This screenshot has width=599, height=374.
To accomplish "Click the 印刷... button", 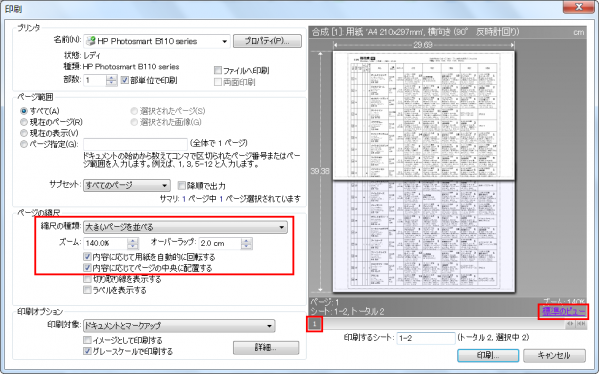I will [488, 355].
